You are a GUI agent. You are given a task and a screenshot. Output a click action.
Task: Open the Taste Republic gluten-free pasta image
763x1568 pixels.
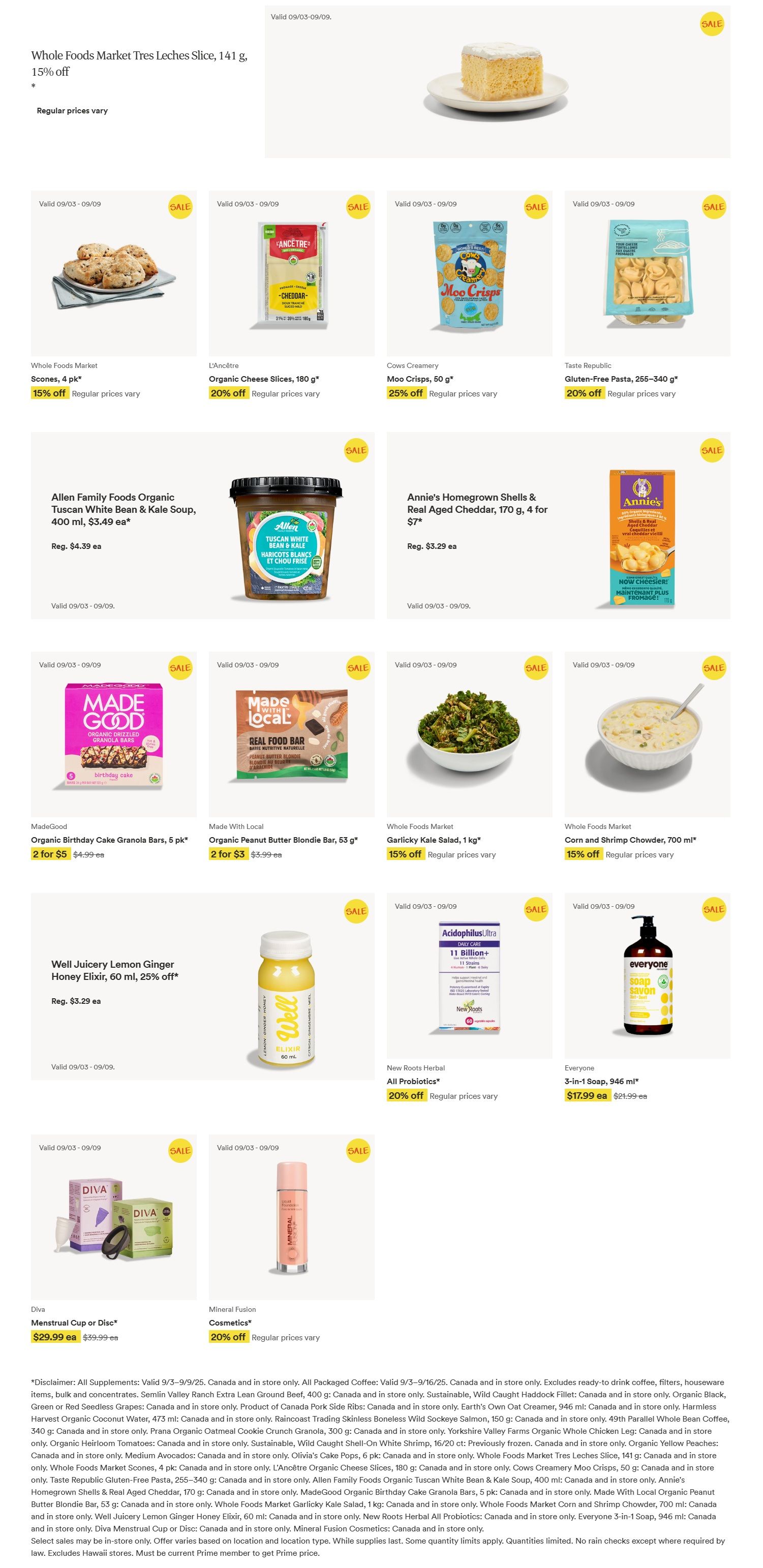pos(648,274)
